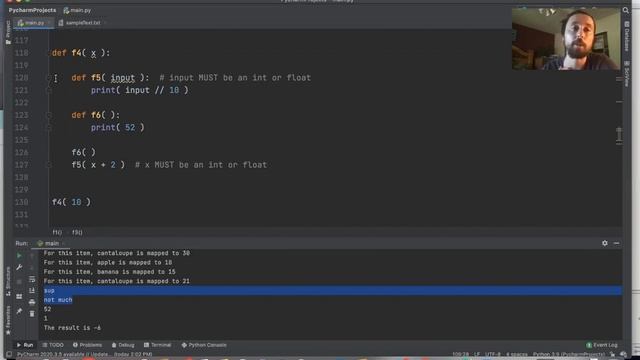The width and height of the screenshot is (640, 360).
Task: Collapse the f6 function fold marker
Action: pyautogui.click(x=49, y=115)
